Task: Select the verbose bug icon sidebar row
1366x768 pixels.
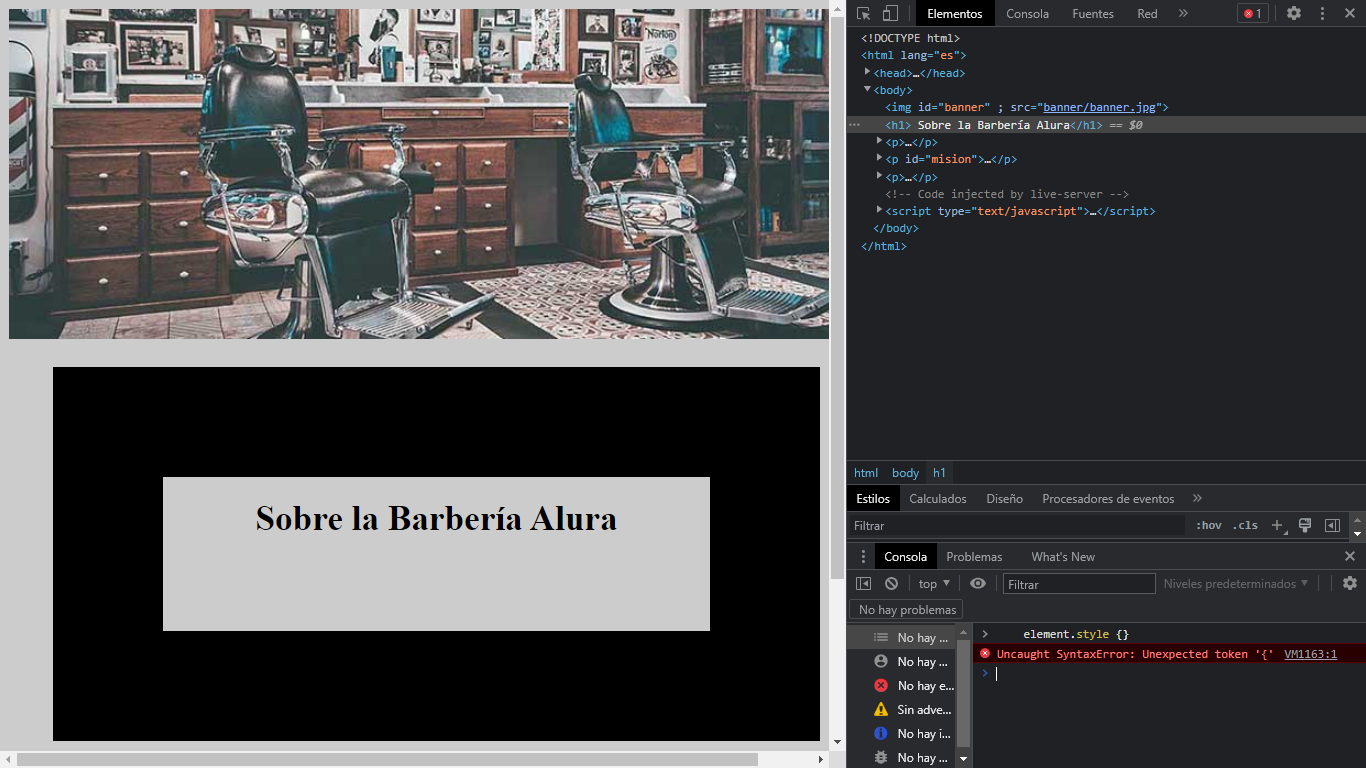Action: [902, 757]
